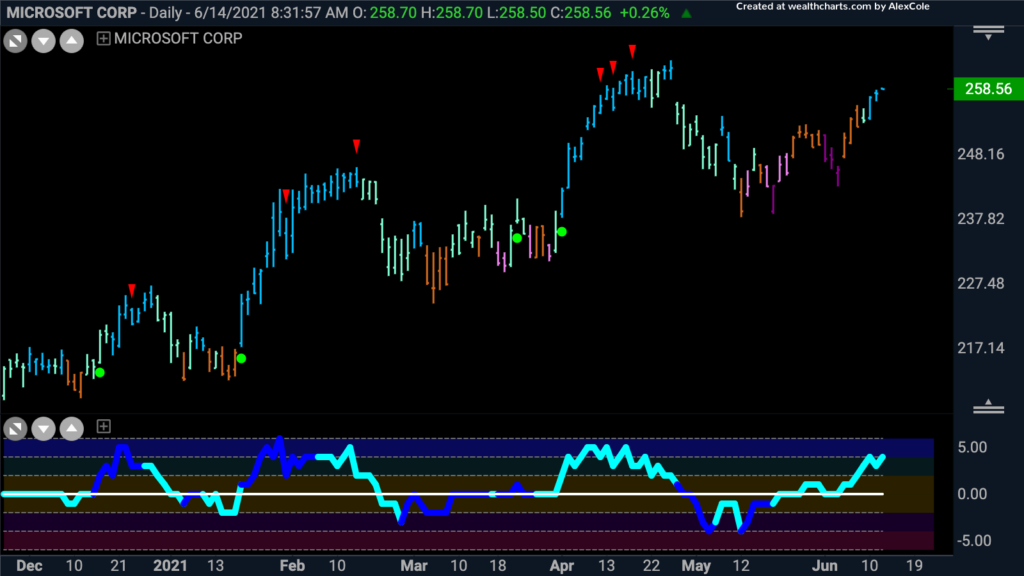Click the May date axis label
This screenshot has width=1024, height=576.
(696, 566)
